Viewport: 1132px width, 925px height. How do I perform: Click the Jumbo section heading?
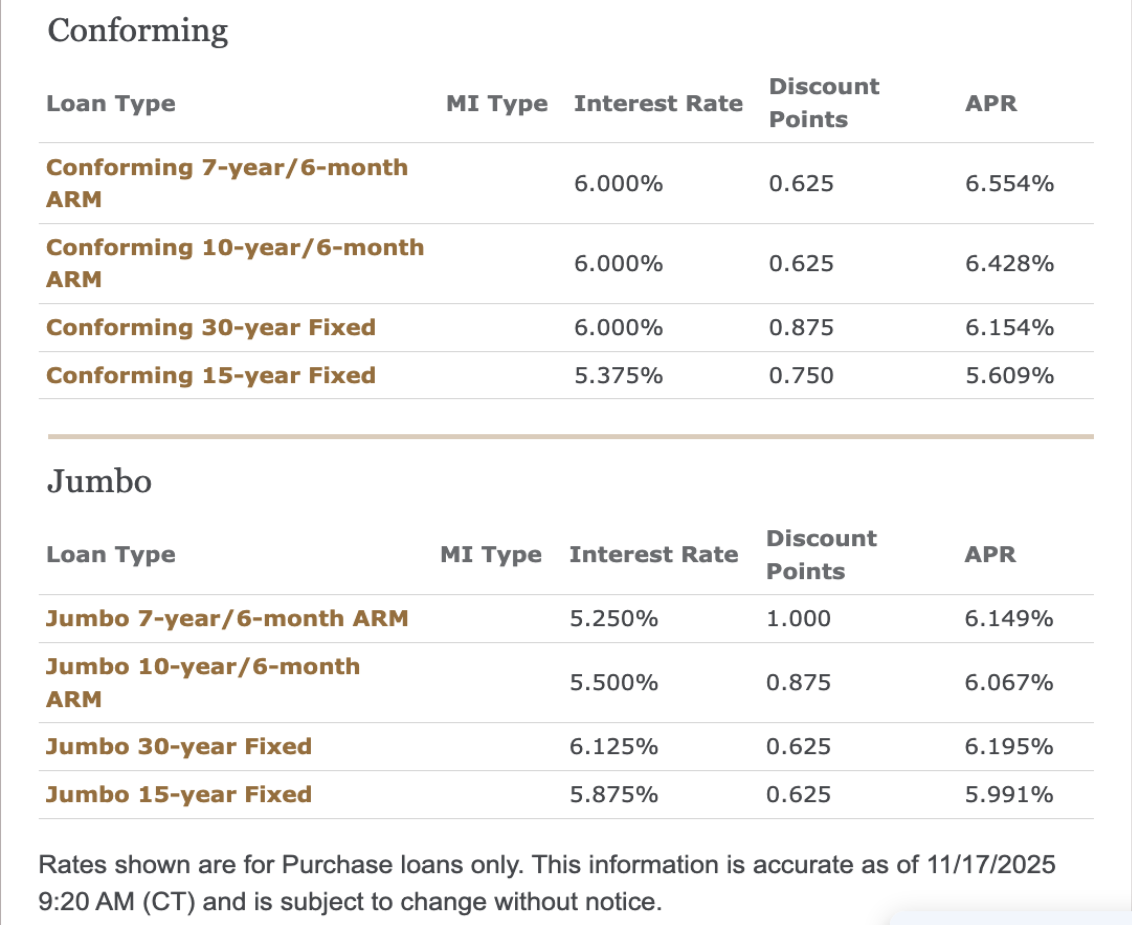(x=99, y=482)
